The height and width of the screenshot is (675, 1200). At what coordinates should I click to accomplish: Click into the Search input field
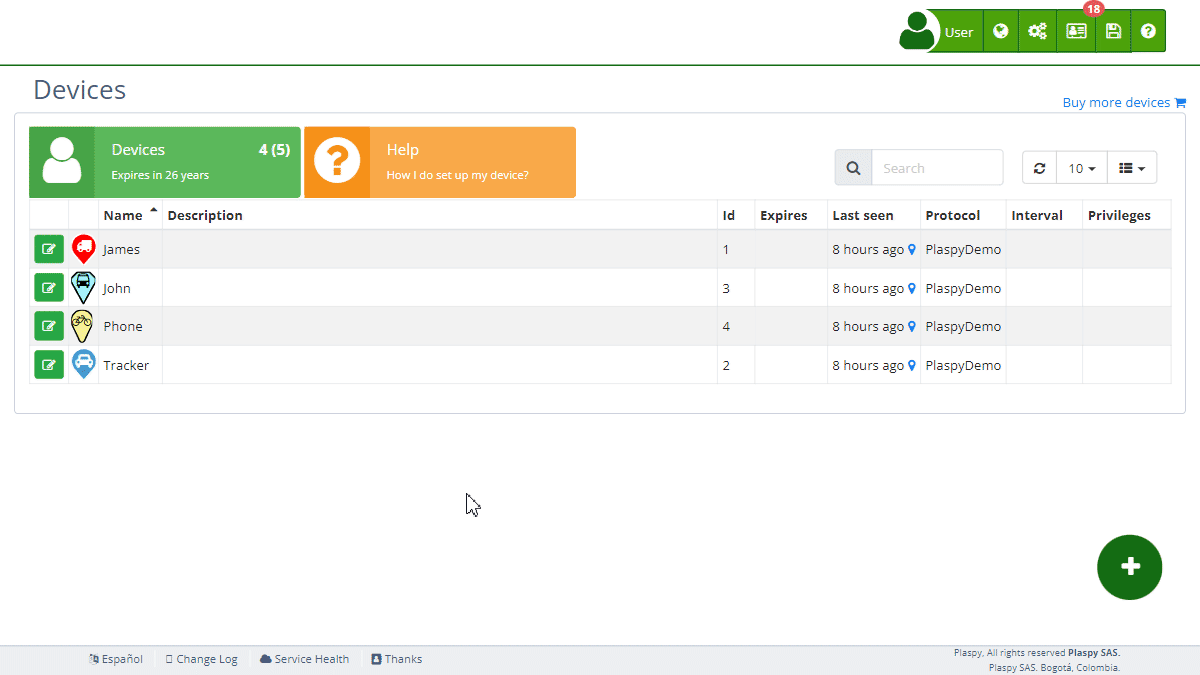[936, 168]
